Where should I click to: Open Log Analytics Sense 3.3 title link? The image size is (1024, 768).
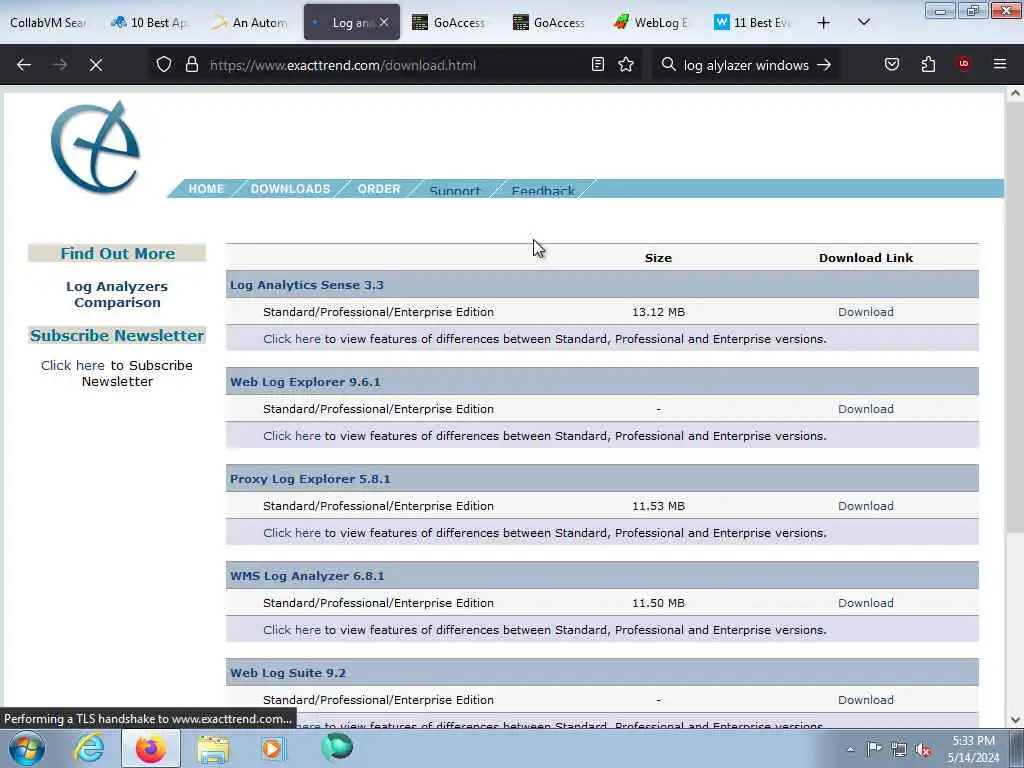[307, 285]
